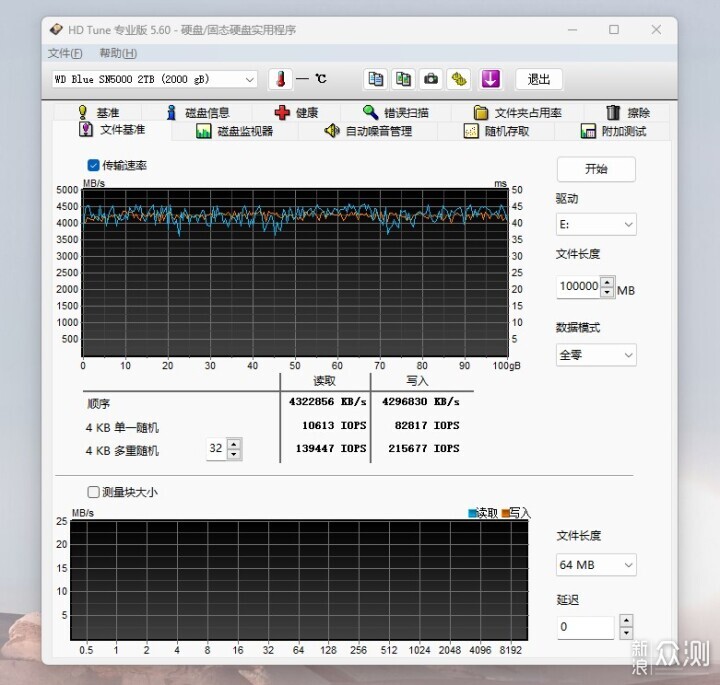The width and height of the screenshot is (720, 685).
Task: Open the 磁盘监视器 disk monitor tab
Action: coord(235,131)
